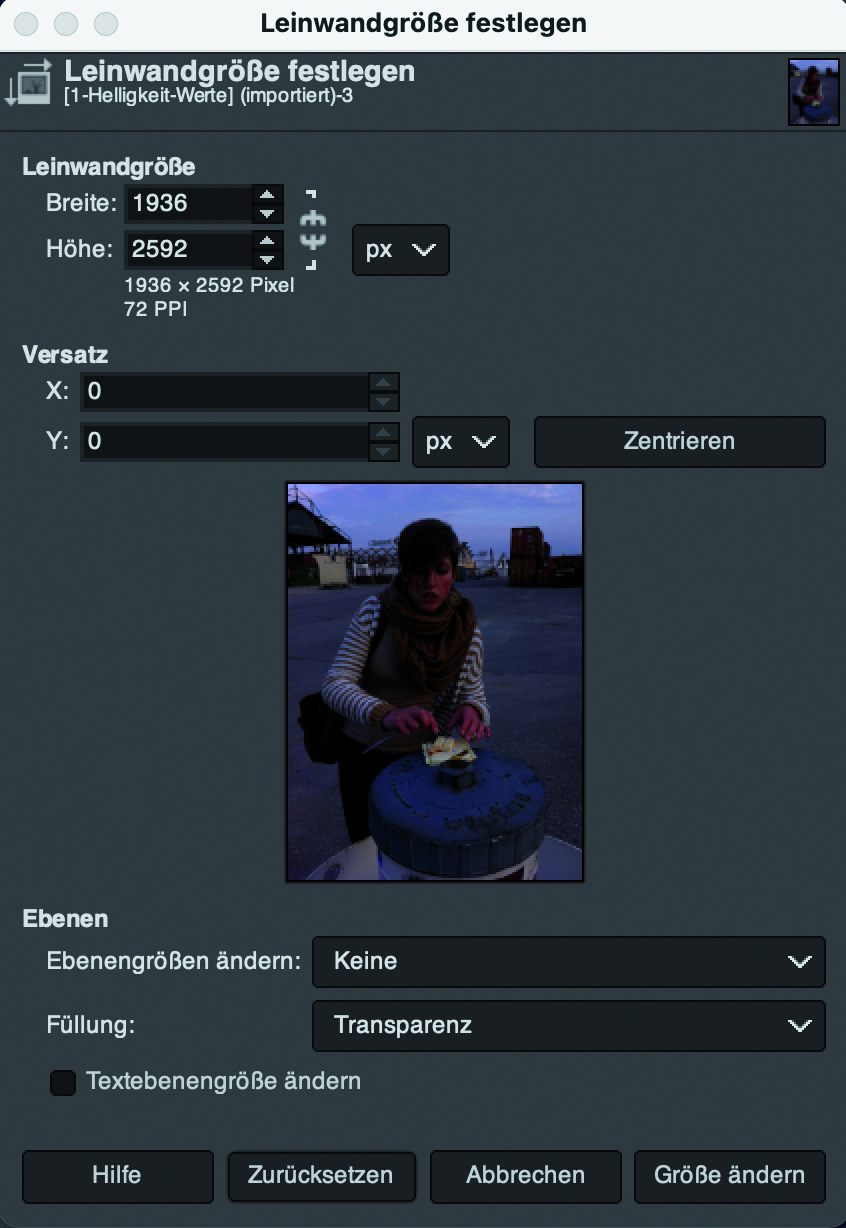
Task: Increase Höhe with the up arrow
Action: click(267, 240)
